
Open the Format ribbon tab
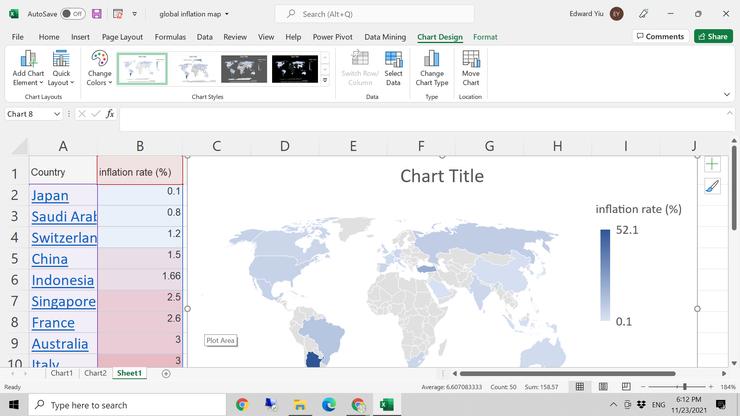(x=485, y=37)
